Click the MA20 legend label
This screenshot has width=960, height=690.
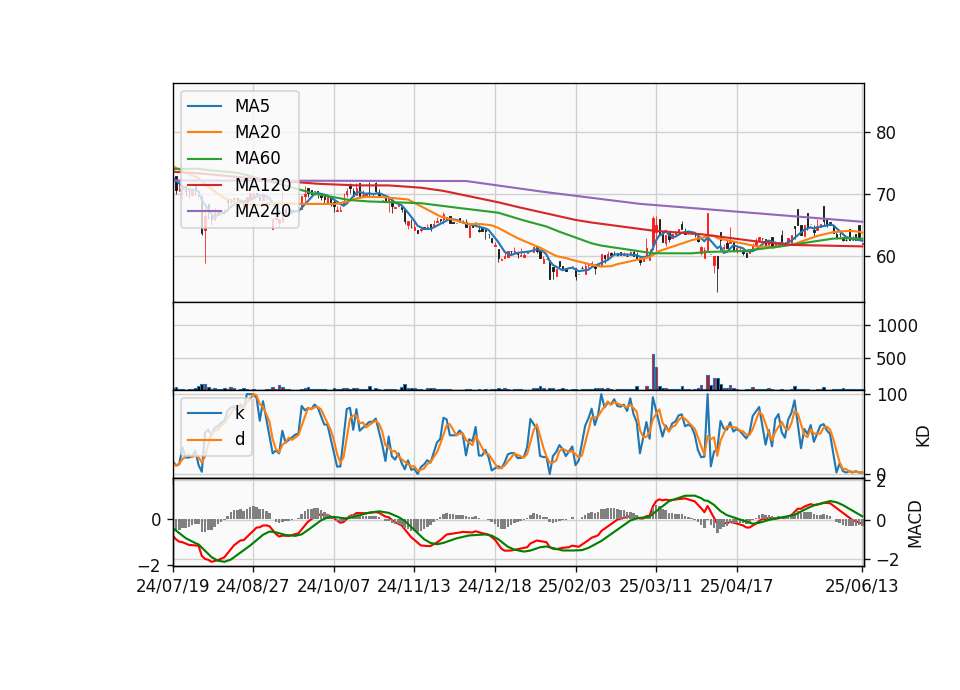[257, 132]
